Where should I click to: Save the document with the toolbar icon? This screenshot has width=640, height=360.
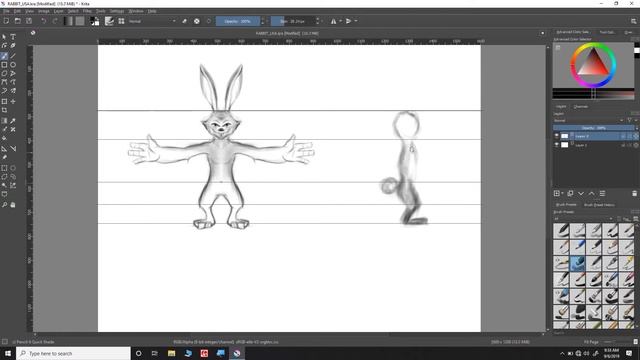click(29, 21)
